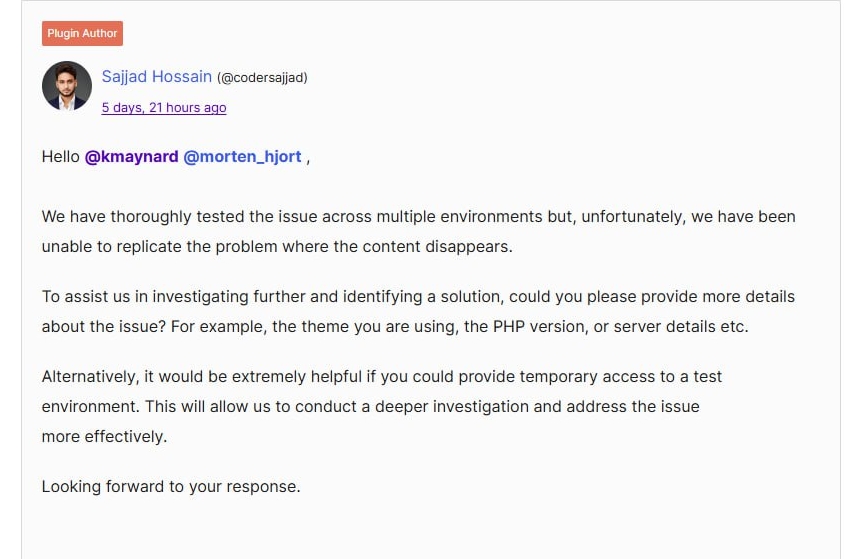Viewport: 850px width, 559px height.
Task: Click the @codersajjad username handle
Action: point(262,78)
